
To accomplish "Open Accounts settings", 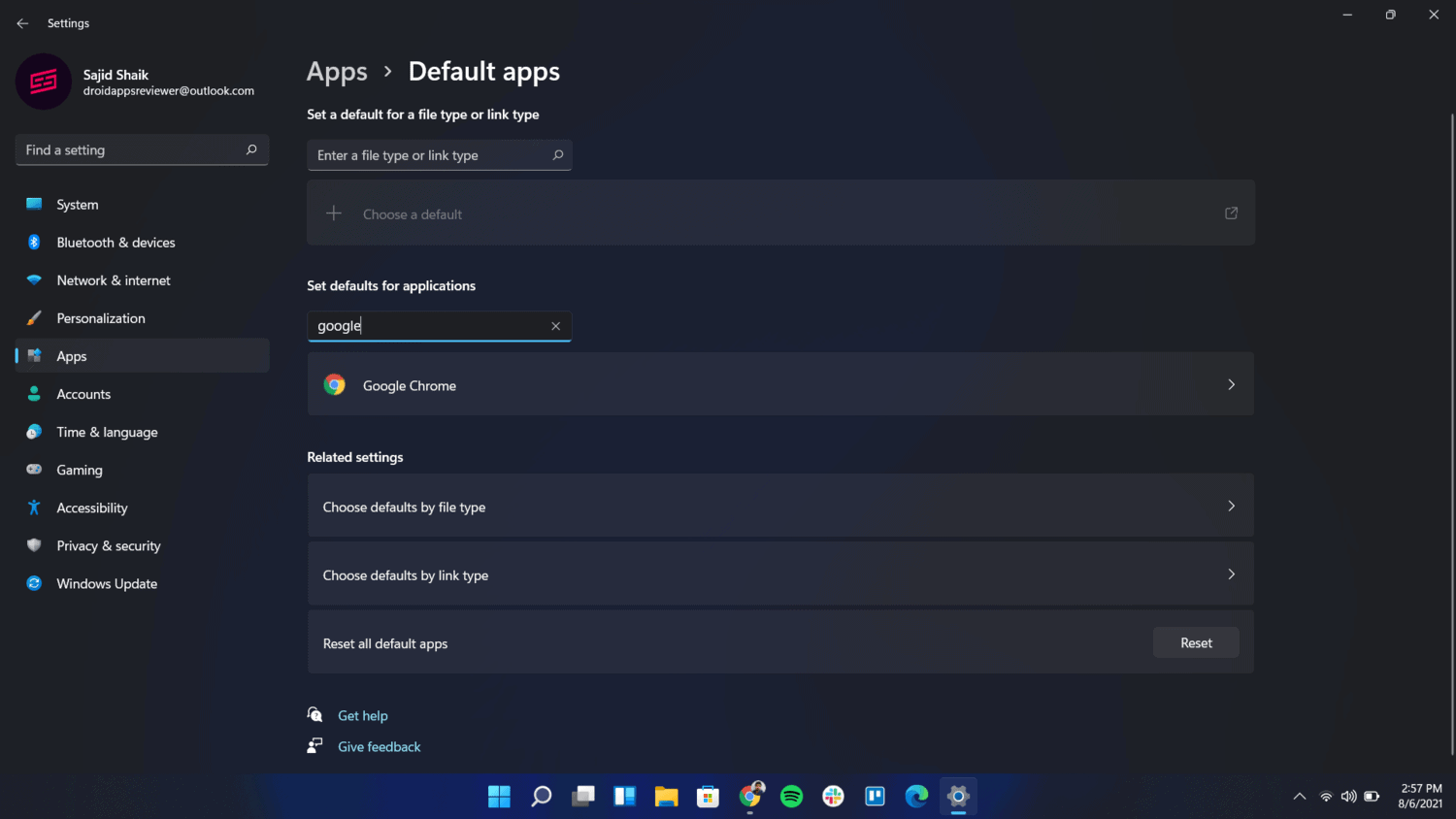I will coord(143,394).
